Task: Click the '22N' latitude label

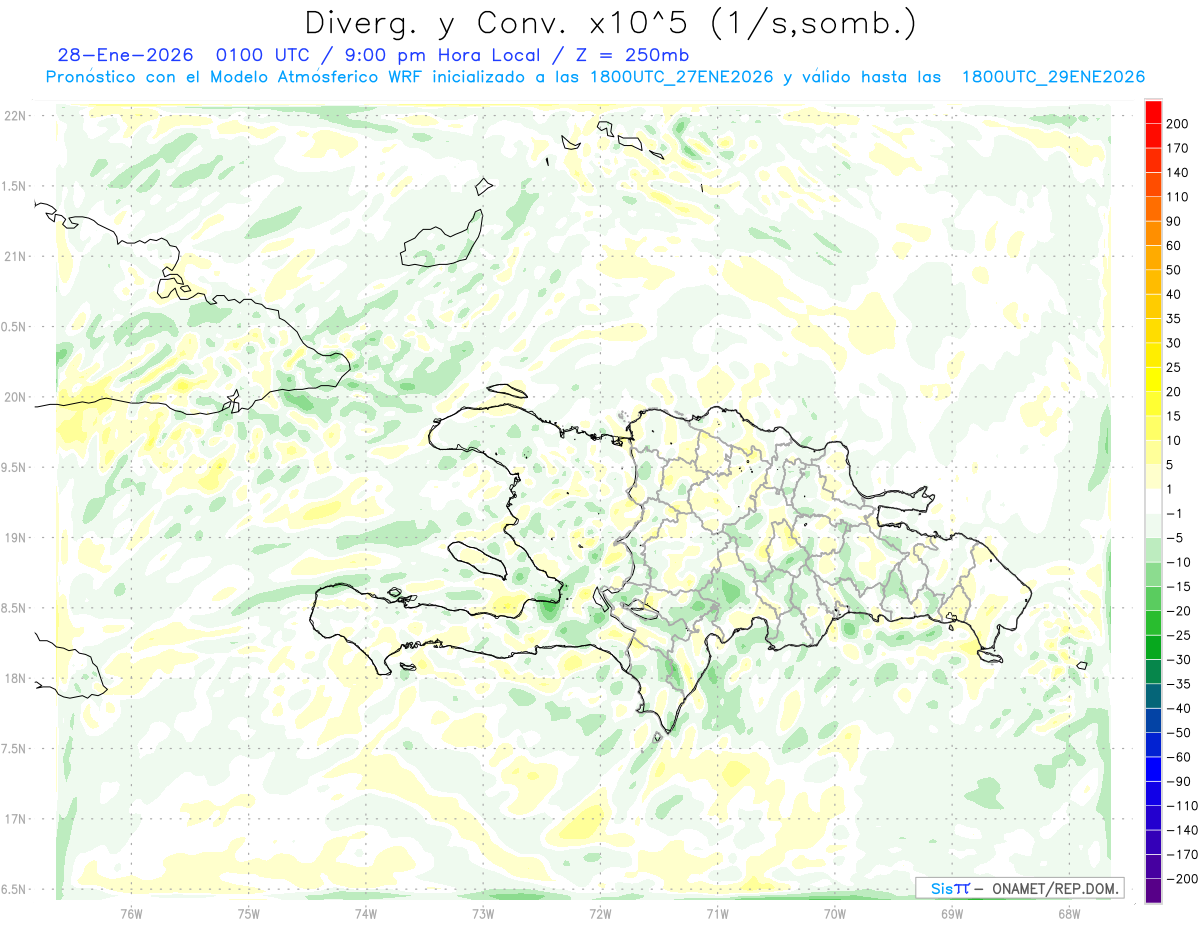Action: [x=15, y=116]
